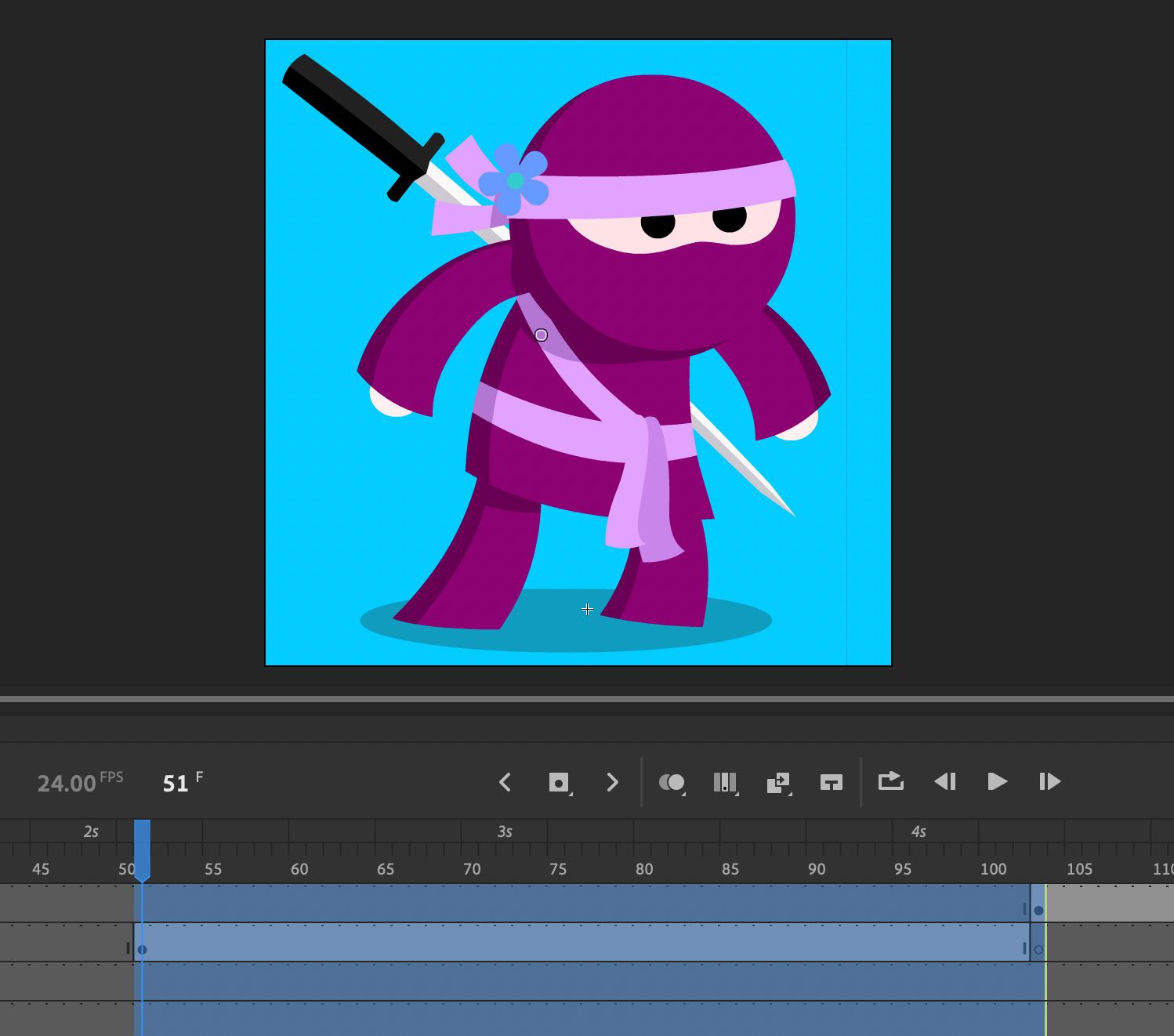Jump forward to the next keyframe
Image resolution: width=1174 pixels, height=1036 pixels.
[613, 782]
